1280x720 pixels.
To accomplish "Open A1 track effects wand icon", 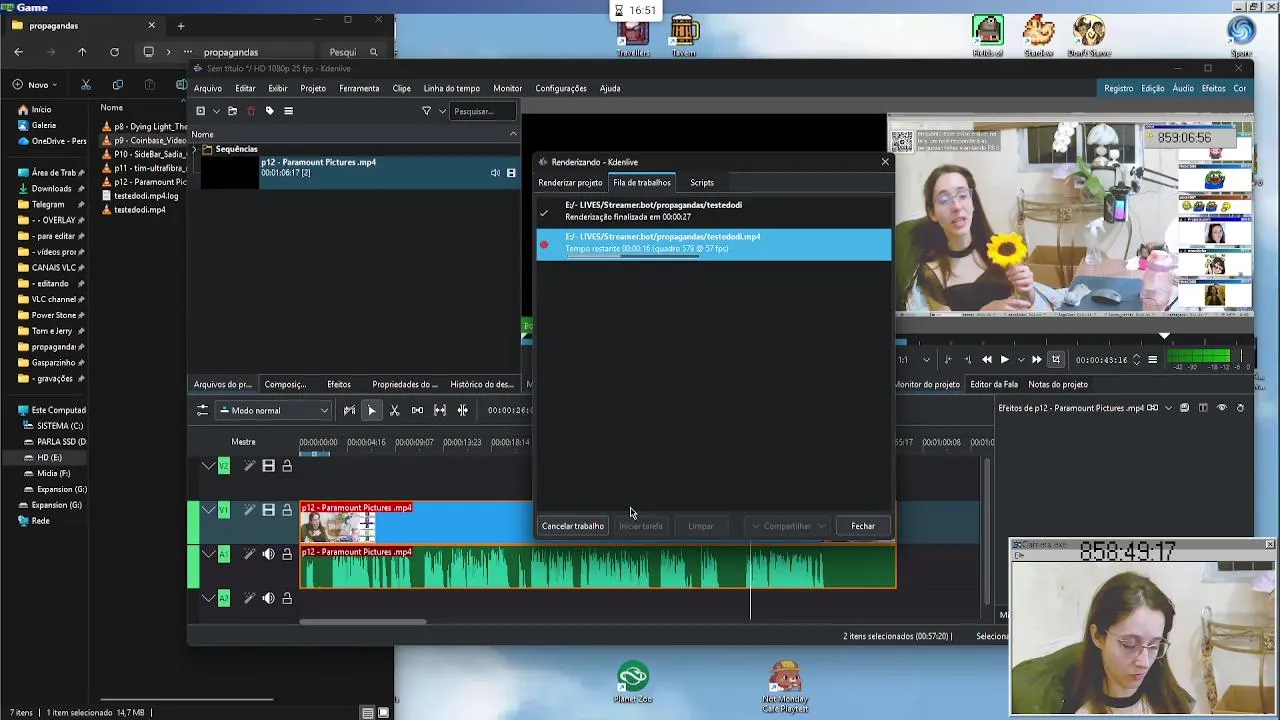I will tap(249, 554).
